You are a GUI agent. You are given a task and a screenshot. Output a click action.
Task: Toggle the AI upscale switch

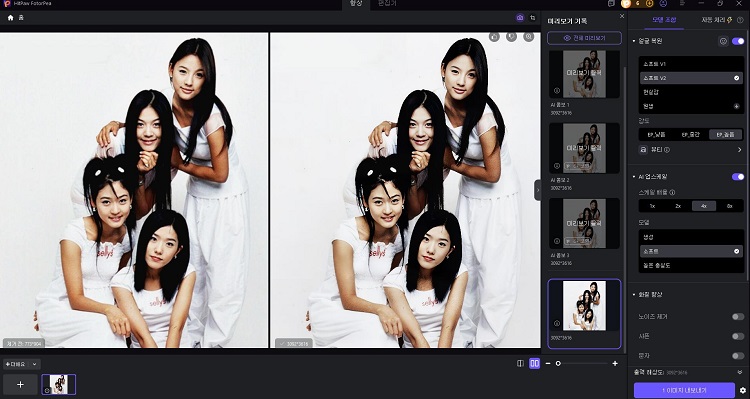pos(738,177)
